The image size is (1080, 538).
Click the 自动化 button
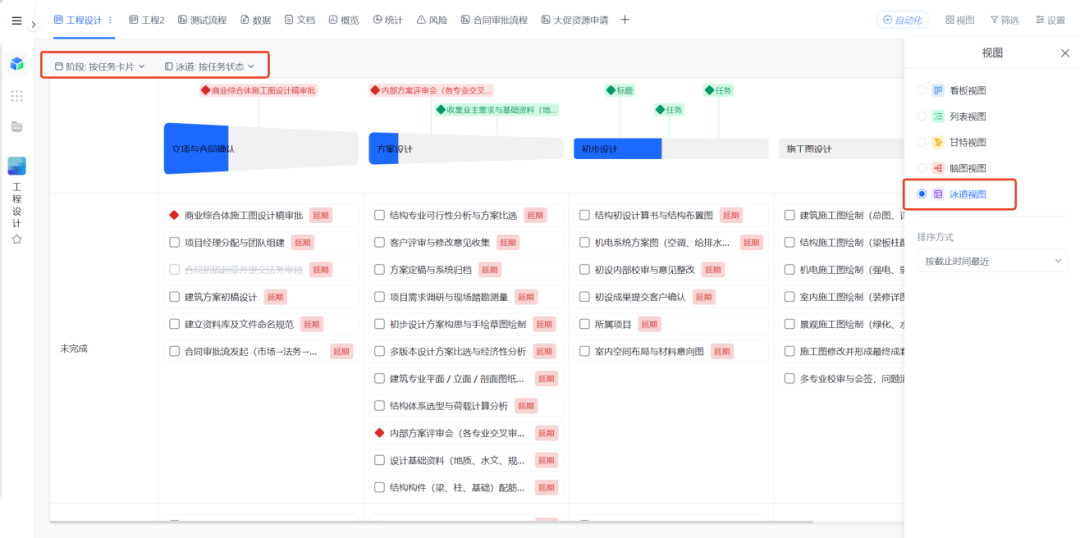pos(902,20)
